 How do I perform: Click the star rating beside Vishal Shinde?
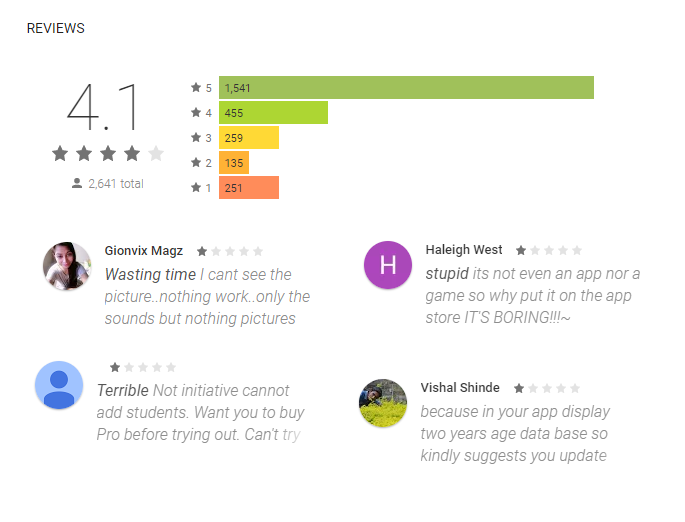547,388
